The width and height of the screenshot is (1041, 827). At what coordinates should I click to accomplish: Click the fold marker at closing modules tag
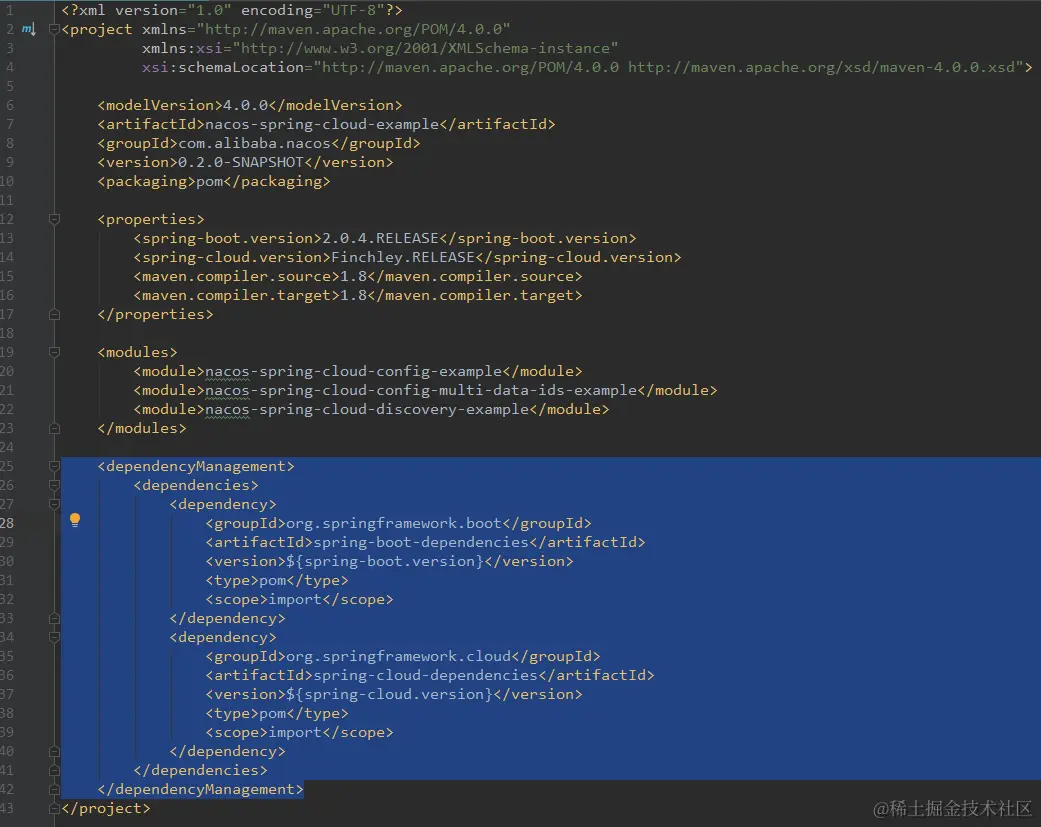[x=54, y=429]
